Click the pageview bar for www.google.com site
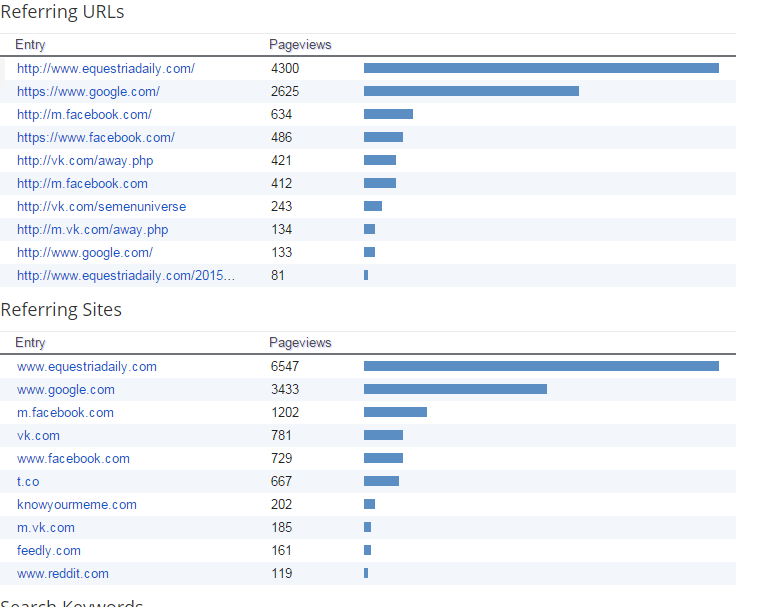This screenshot has width=758, height=607. (455, 389)
